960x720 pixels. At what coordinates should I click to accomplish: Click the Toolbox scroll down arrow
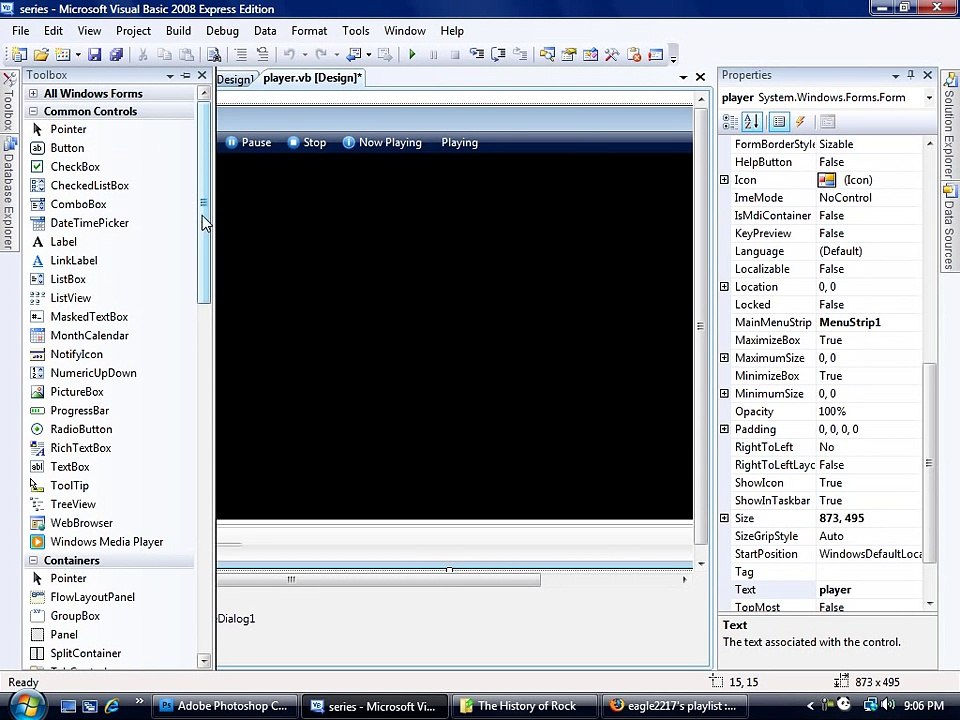pos(204,661)
